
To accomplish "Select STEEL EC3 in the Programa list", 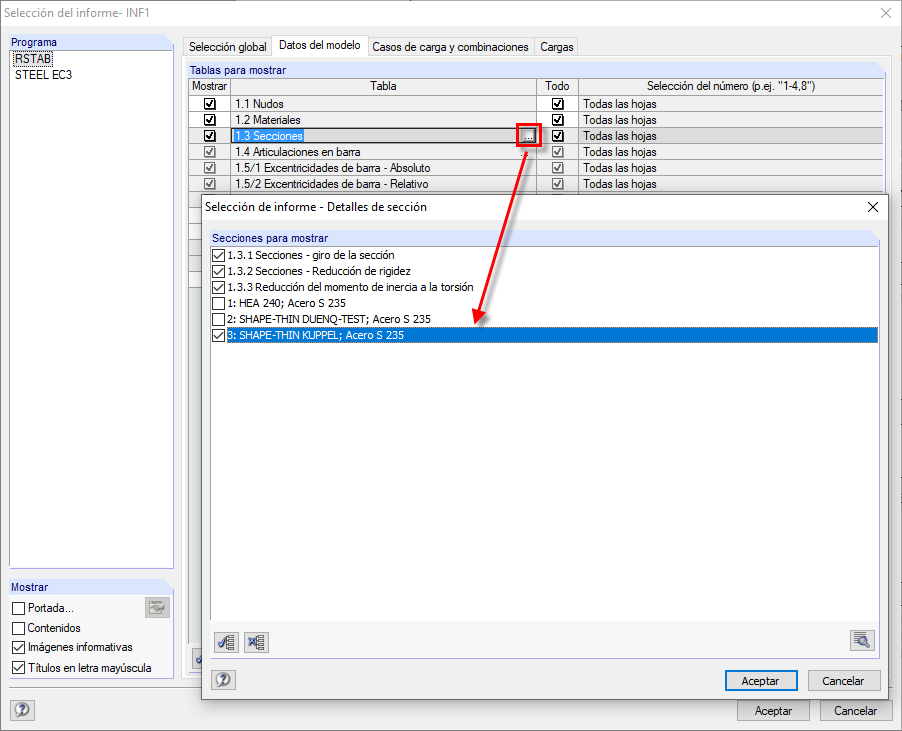I will click(x=43, y=75).
